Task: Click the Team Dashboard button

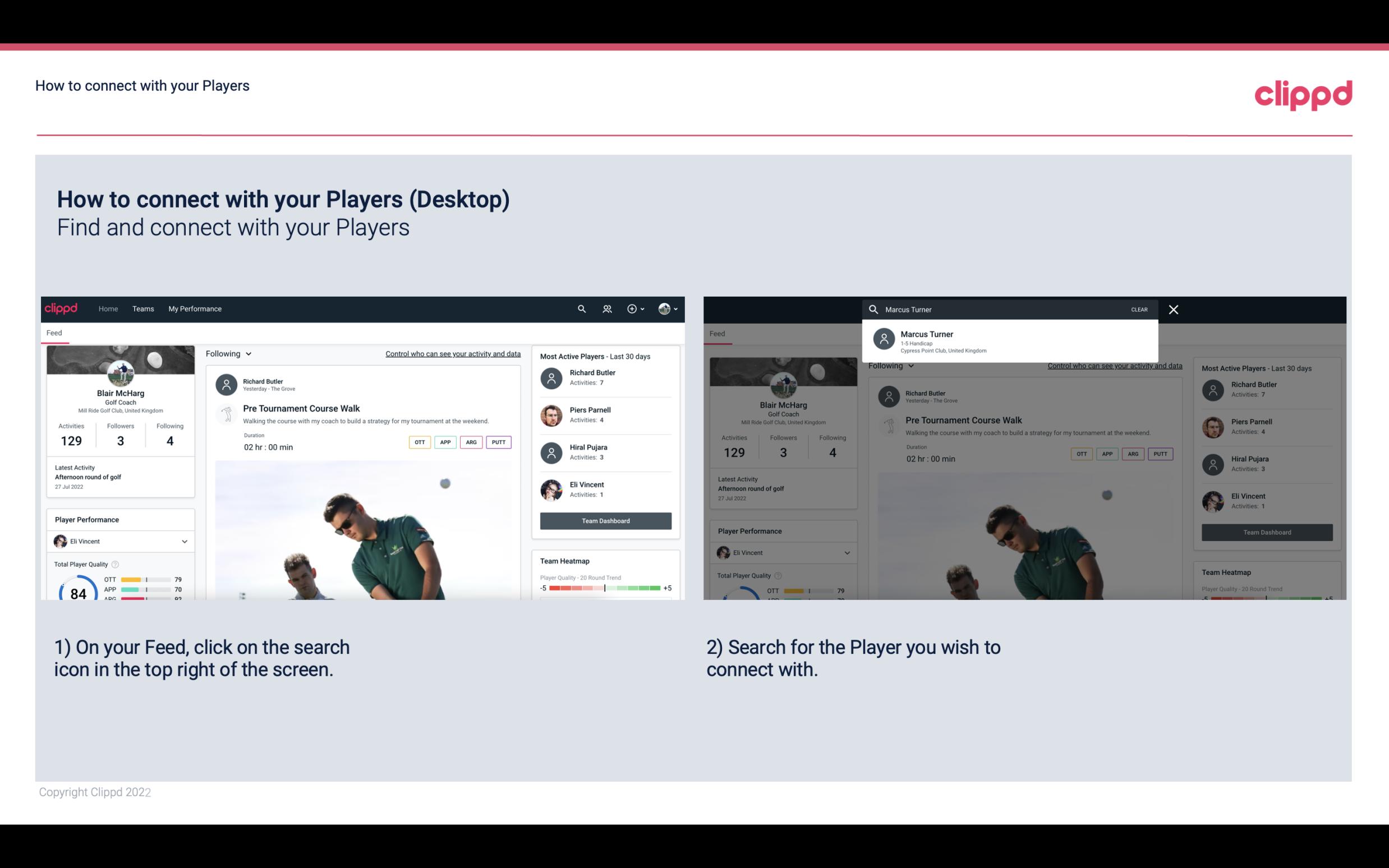Action: point(605,520)
